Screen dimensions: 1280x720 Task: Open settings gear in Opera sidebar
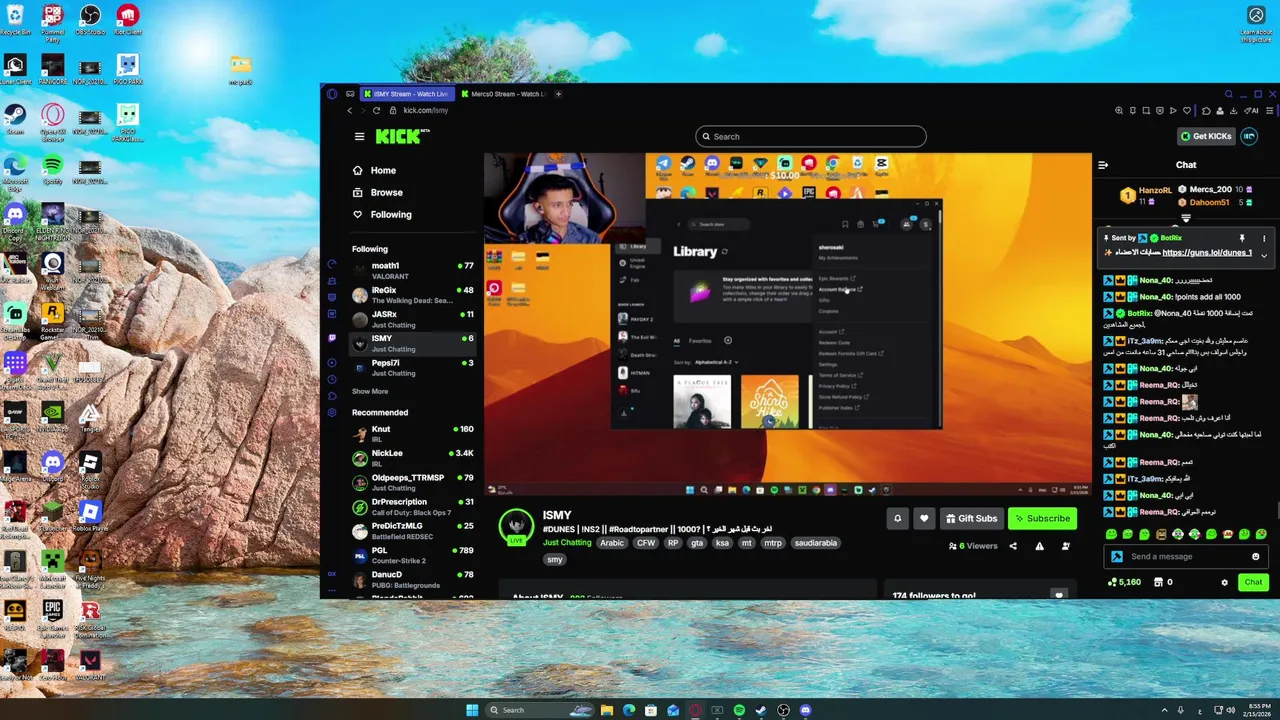(332, 412)
